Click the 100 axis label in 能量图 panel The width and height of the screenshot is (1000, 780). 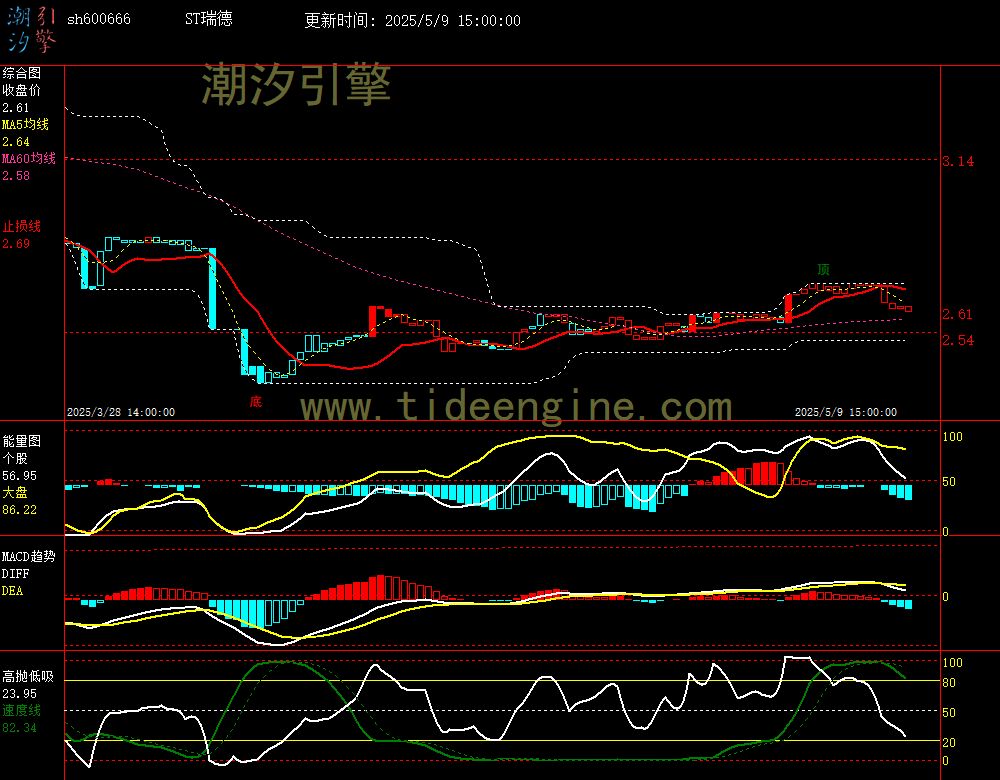click(x=952, y=437)
